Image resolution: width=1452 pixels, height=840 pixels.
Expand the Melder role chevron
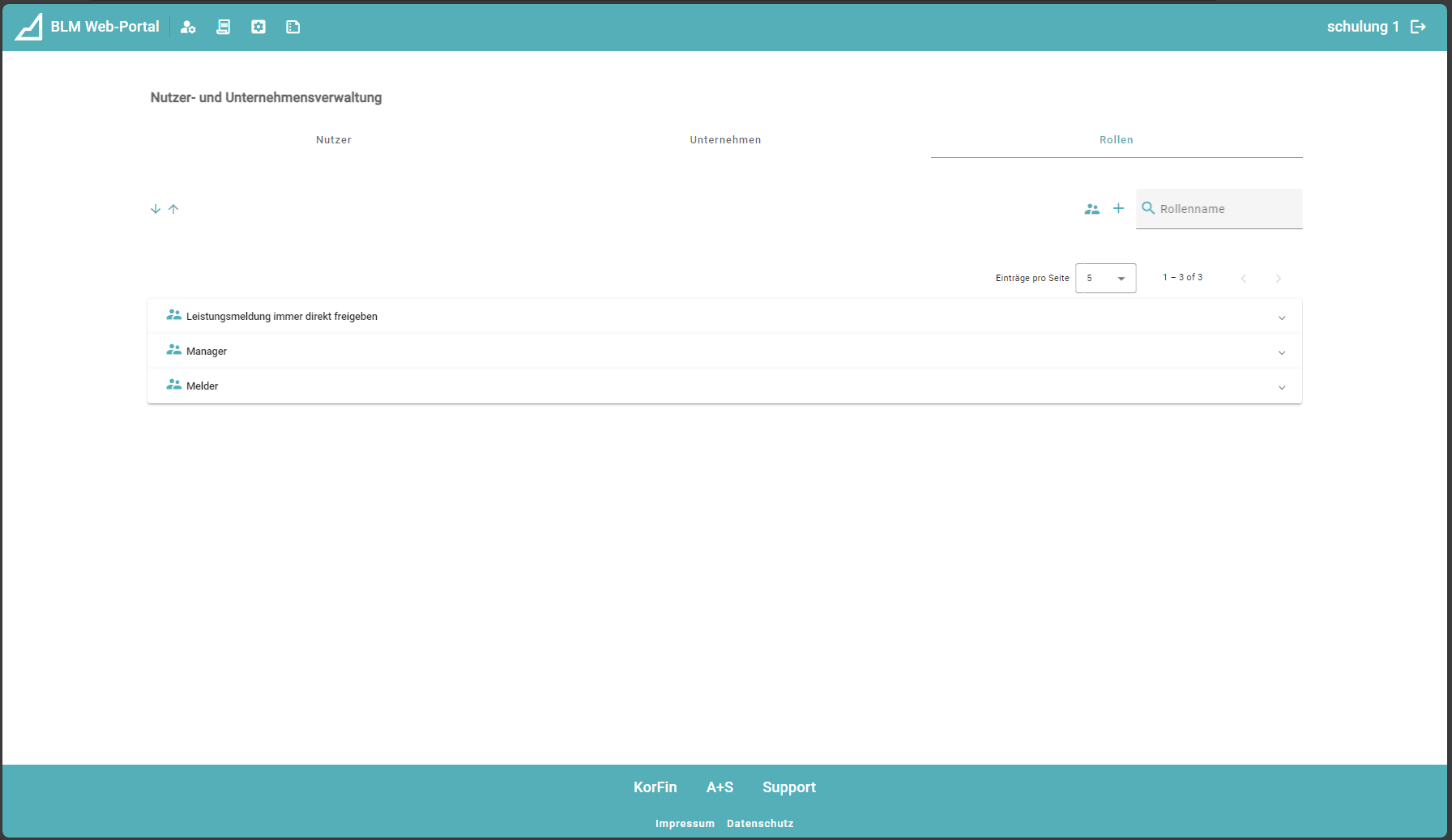tap(1281, 387)
